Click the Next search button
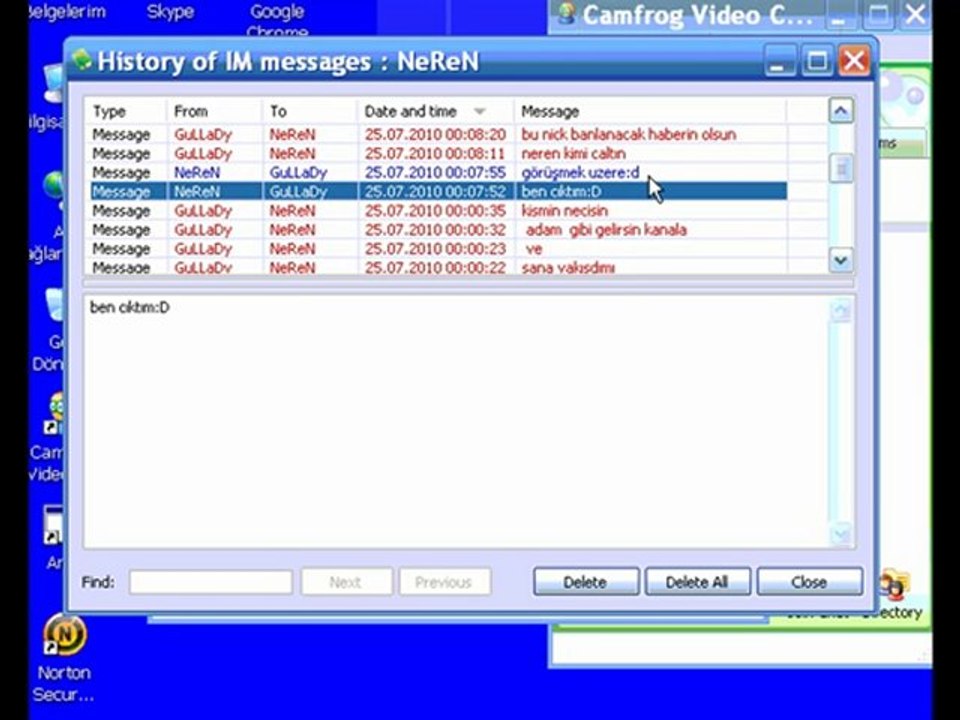The width and height of the screenshot is (960, 720). 346,582
